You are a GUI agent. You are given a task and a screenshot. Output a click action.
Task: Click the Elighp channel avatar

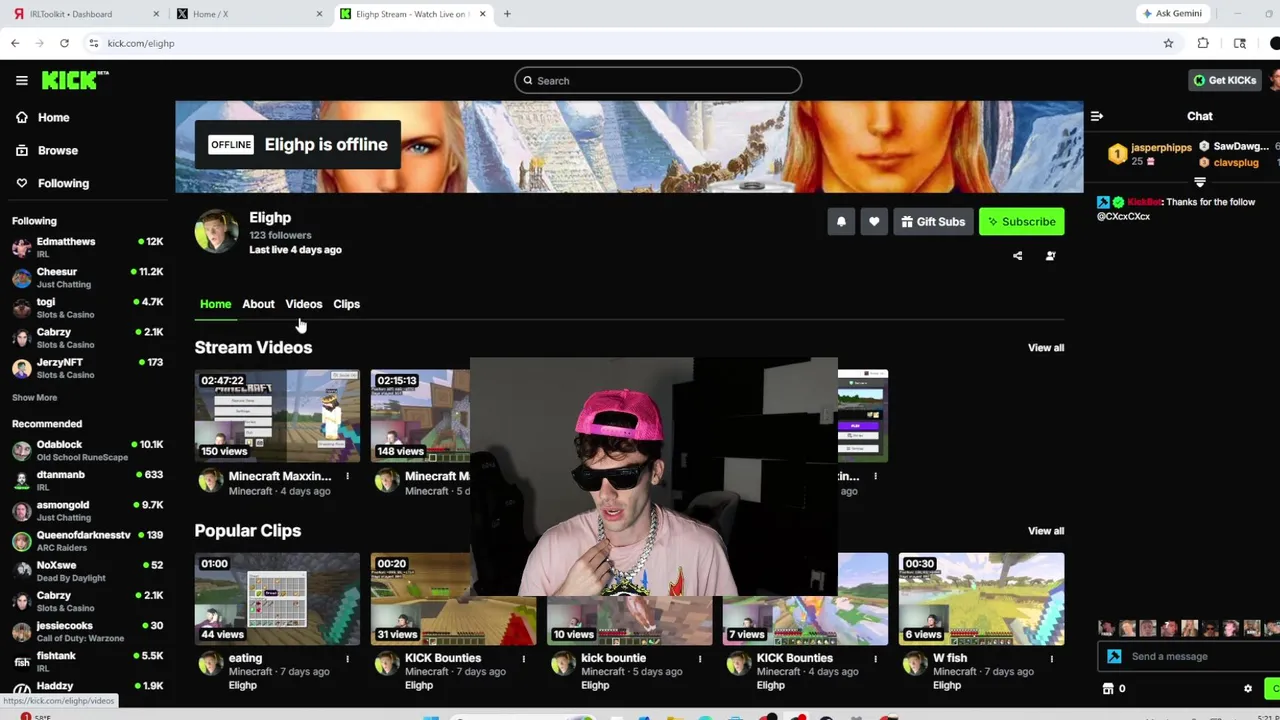pos(217,232)
